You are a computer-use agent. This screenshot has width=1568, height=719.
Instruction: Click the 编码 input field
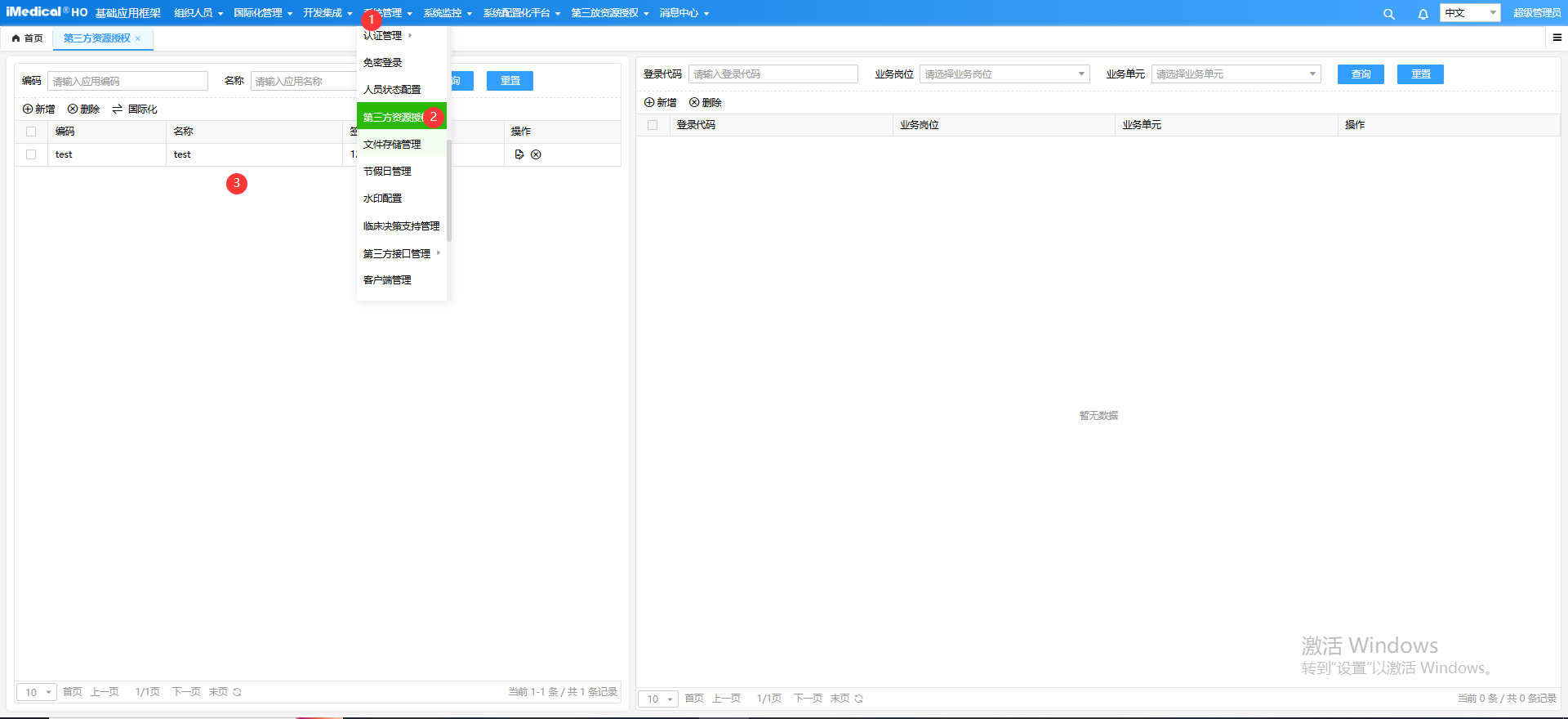point(128,81)
